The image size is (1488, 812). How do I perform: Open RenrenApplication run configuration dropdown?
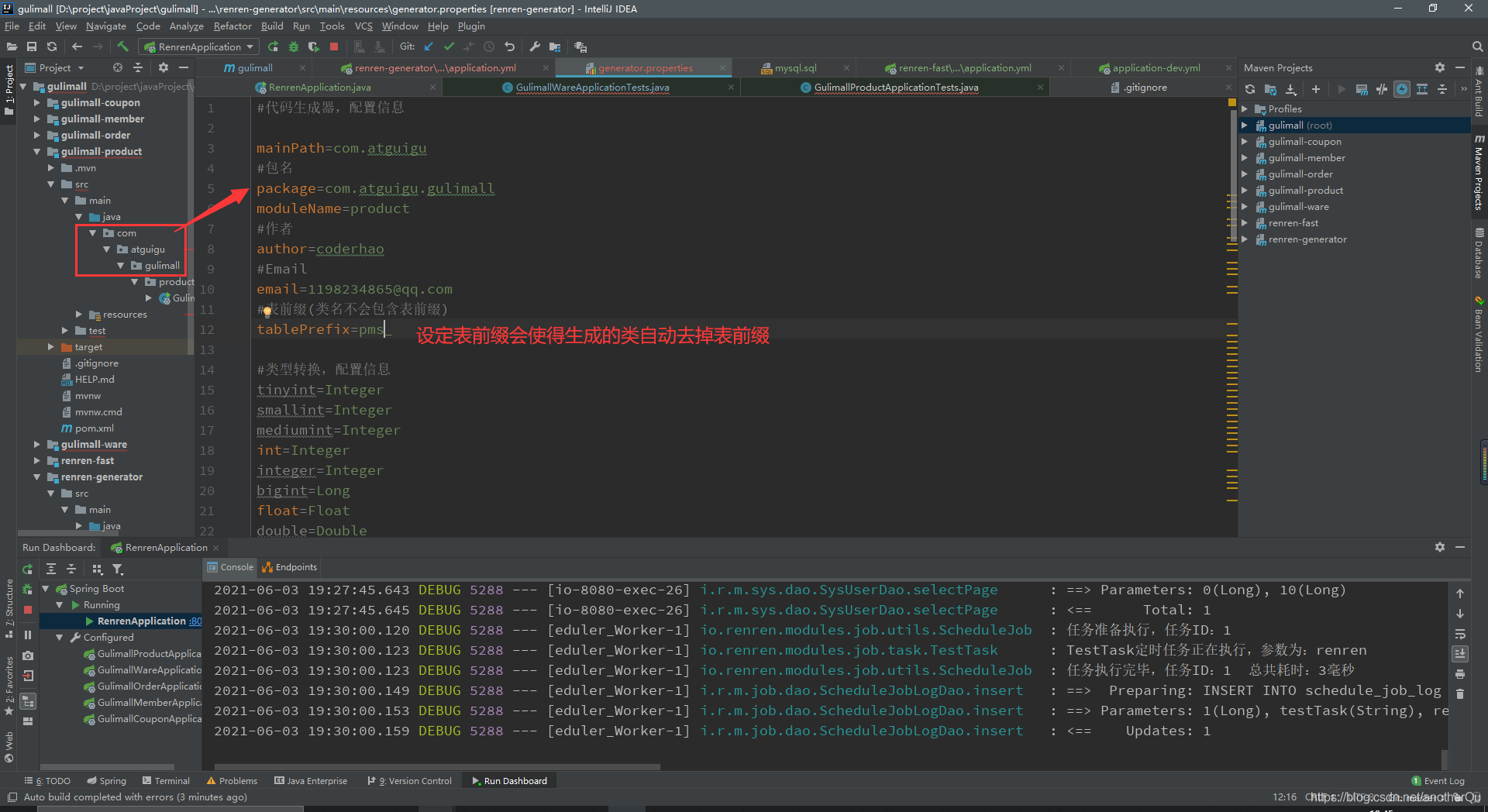point(198,46)
